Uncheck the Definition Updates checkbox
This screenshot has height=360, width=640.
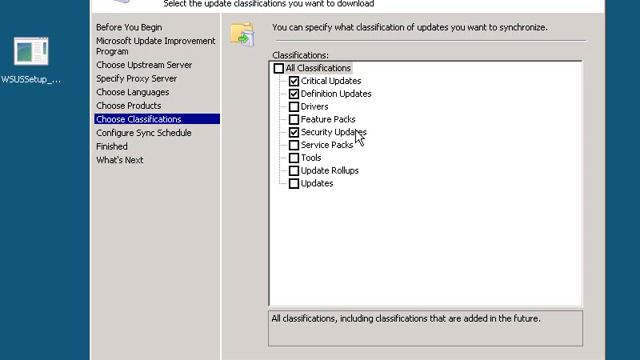point(294,94)
